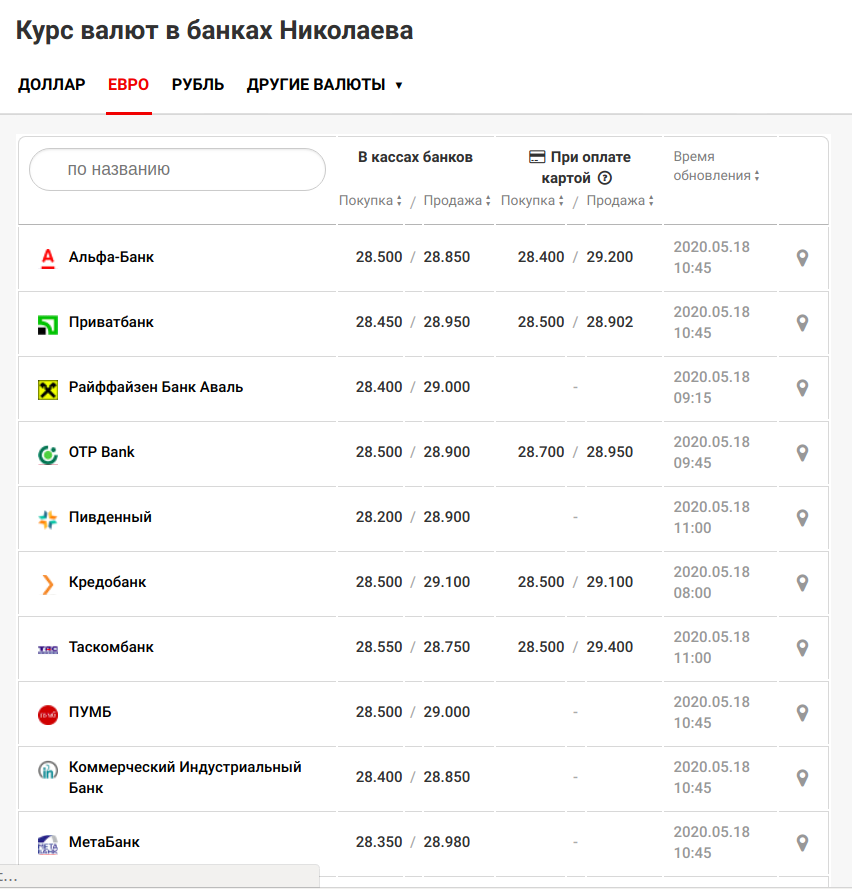Click the search by name field
Viewport: 852px width, 889px height.
click(x=177, y=170)
